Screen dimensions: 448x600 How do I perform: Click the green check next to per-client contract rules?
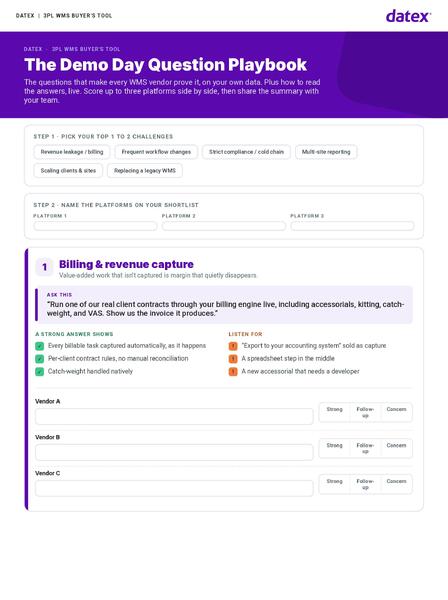click(x=40, y=359)
